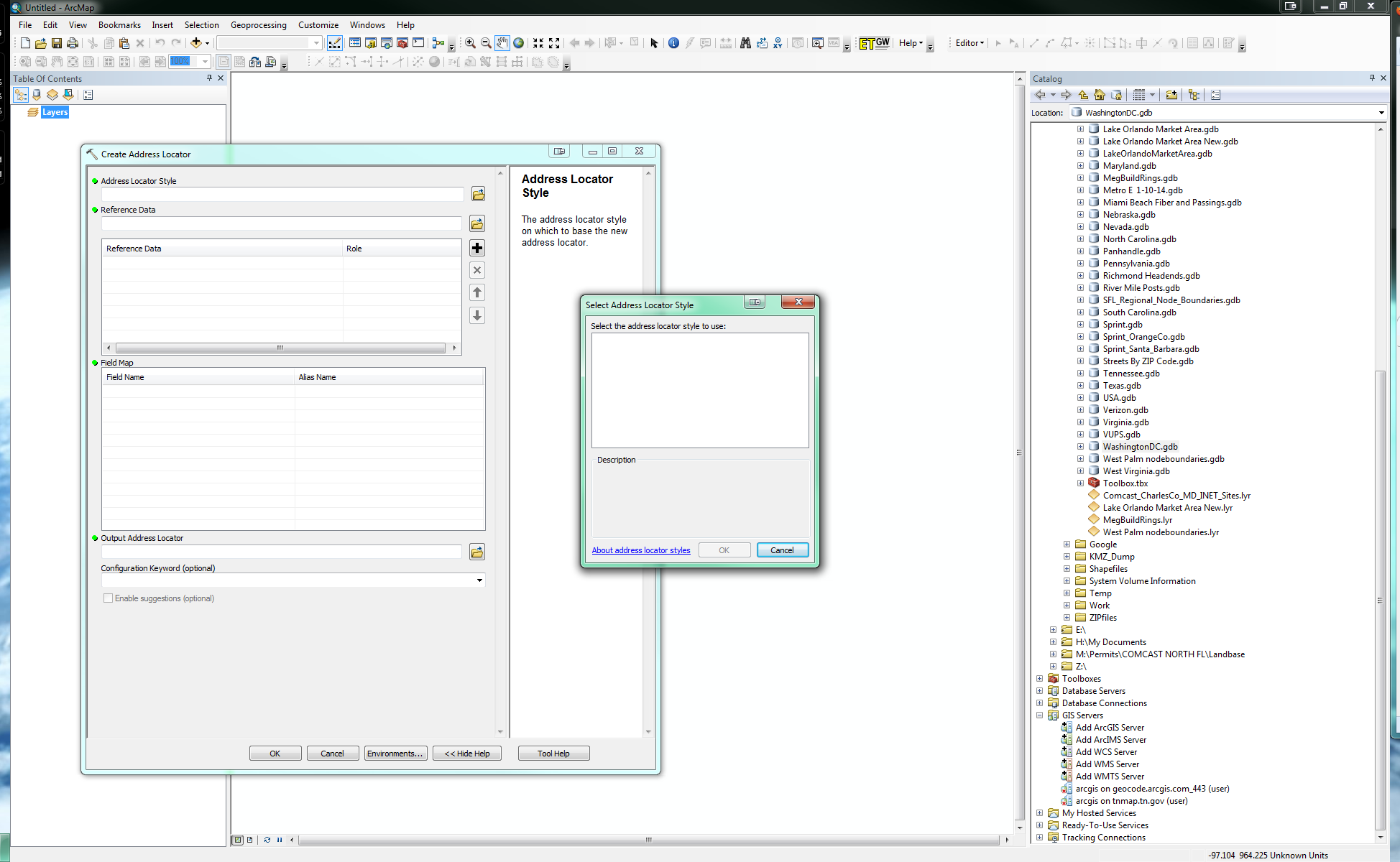This screenshot has height=862, width=1400.
Task: Open the Geoprocessing menu
Action: pyautogui.click(x=258, y=24)
